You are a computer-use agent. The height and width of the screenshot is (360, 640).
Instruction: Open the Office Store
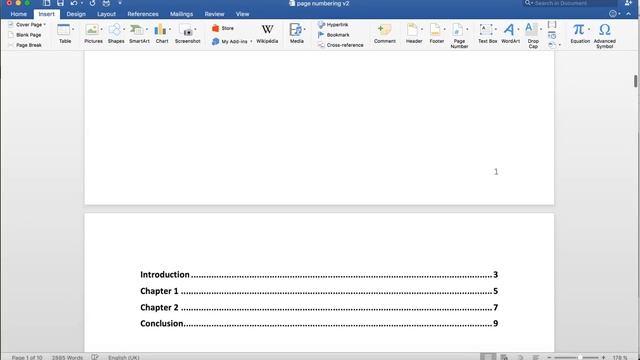click(x=223, y=28)
